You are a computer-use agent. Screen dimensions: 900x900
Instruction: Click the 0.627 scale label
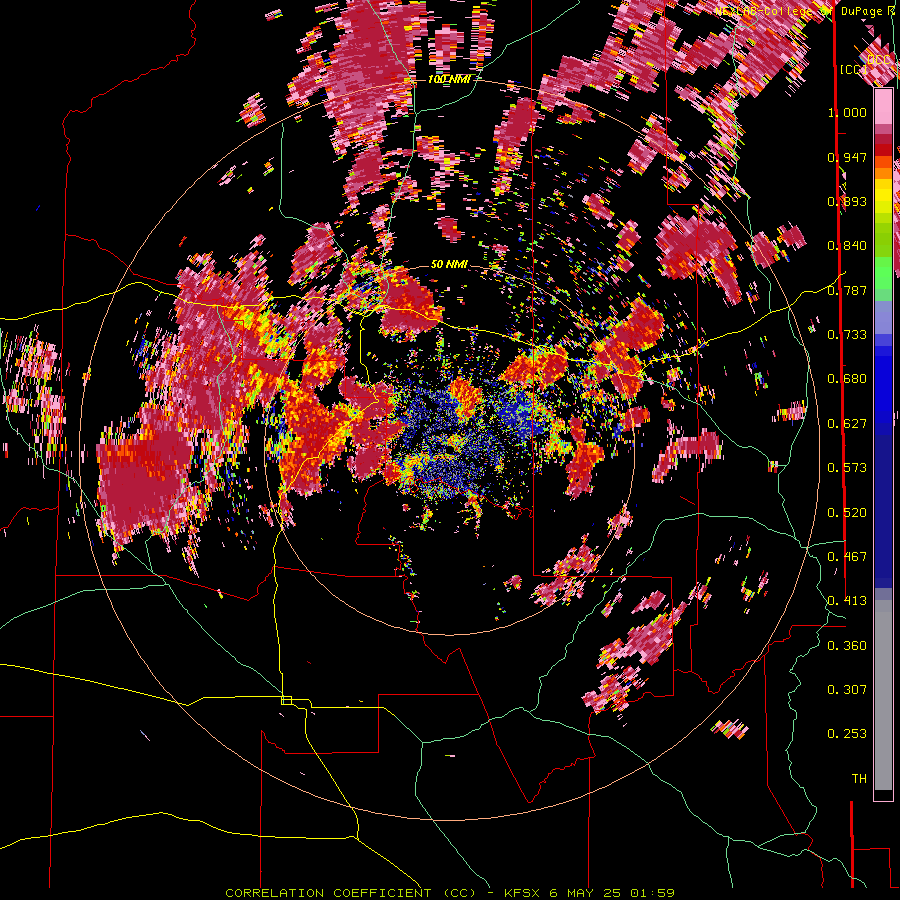pos(847,424)
